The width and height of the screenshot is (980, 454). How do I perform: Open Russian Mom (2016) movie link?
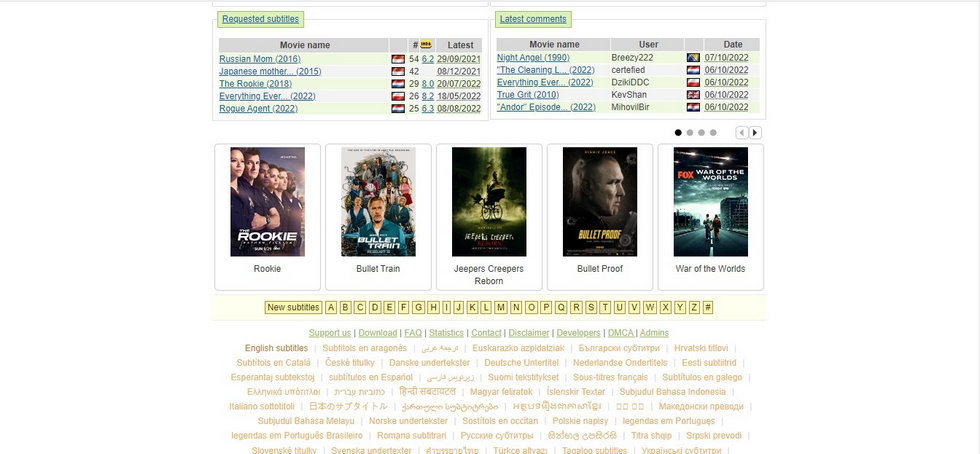coord(260,59)
